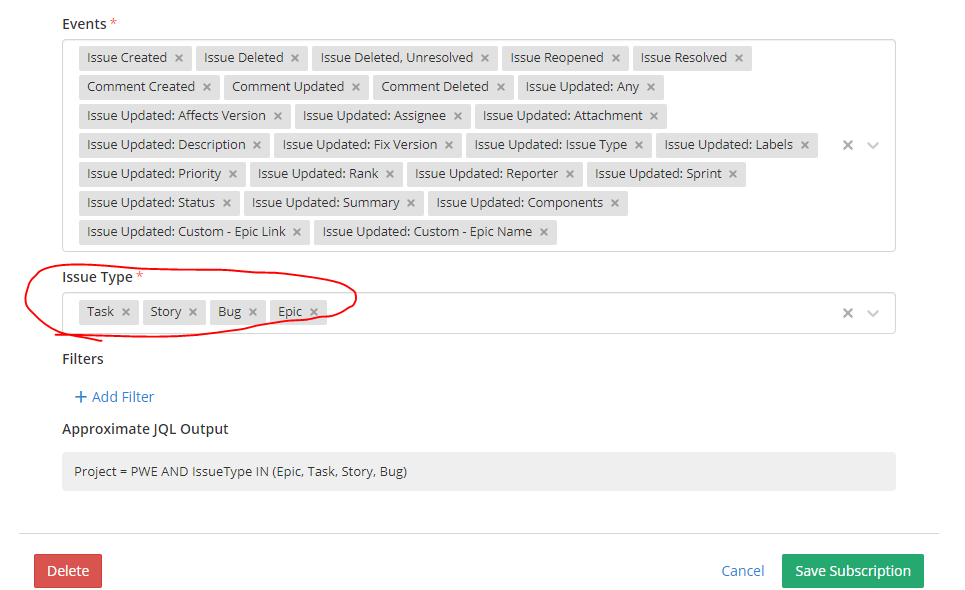Remove the Issue Deleted event tag
This screenshot has width=965, height=590.
(294, 57)
